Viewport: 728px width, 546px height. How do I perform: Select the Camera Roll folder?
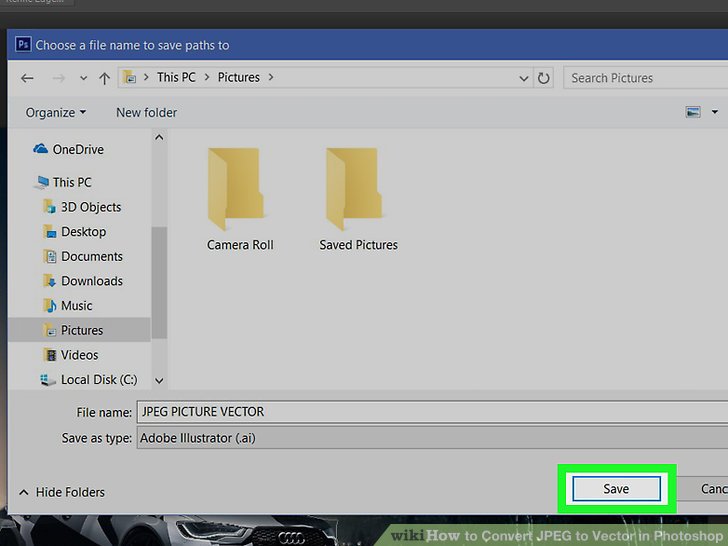[240, 200]
